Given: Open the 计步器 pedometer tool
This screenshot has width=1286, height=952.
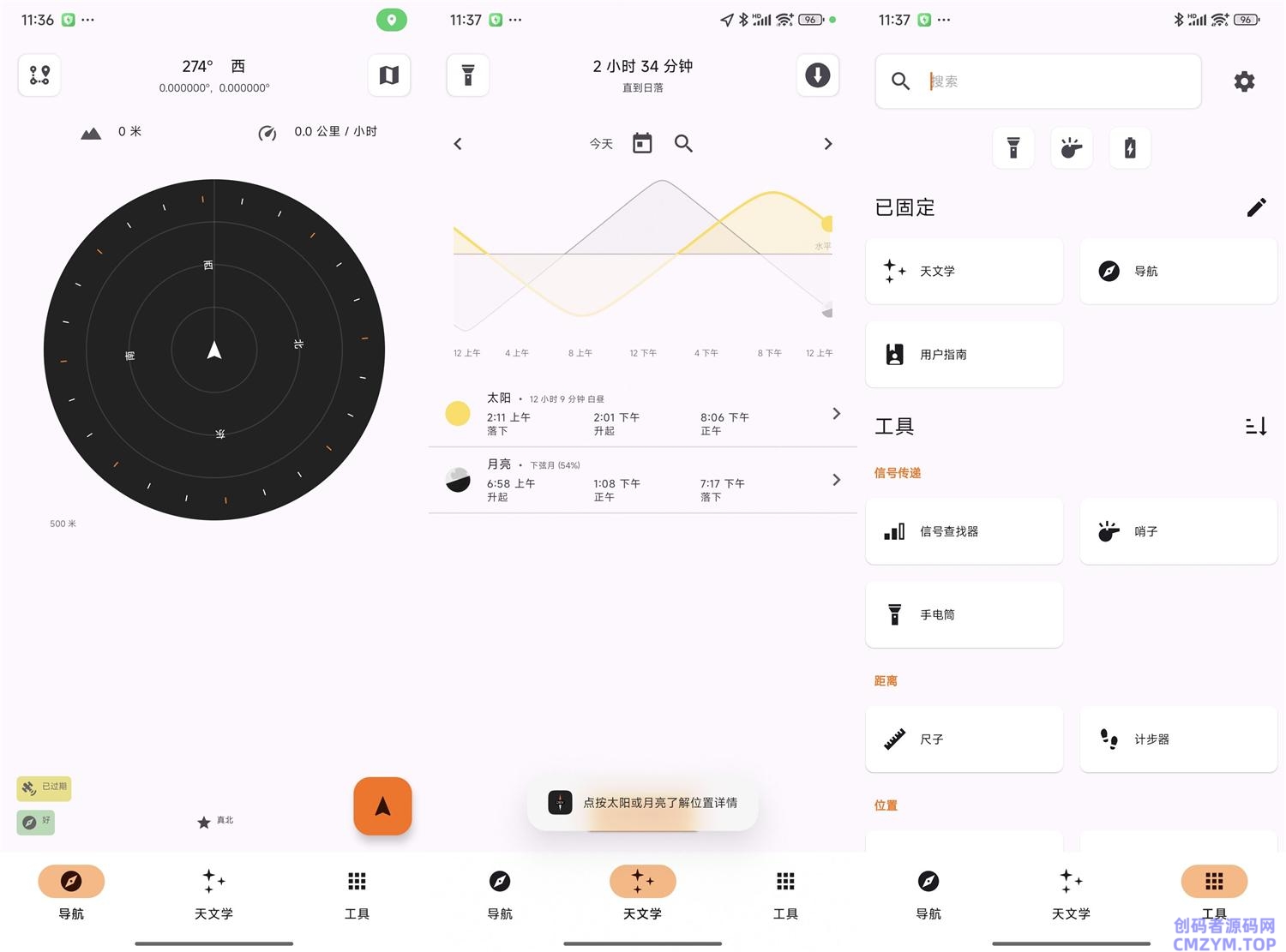Looking at the screenshot, I should [x=1179, y=739].
